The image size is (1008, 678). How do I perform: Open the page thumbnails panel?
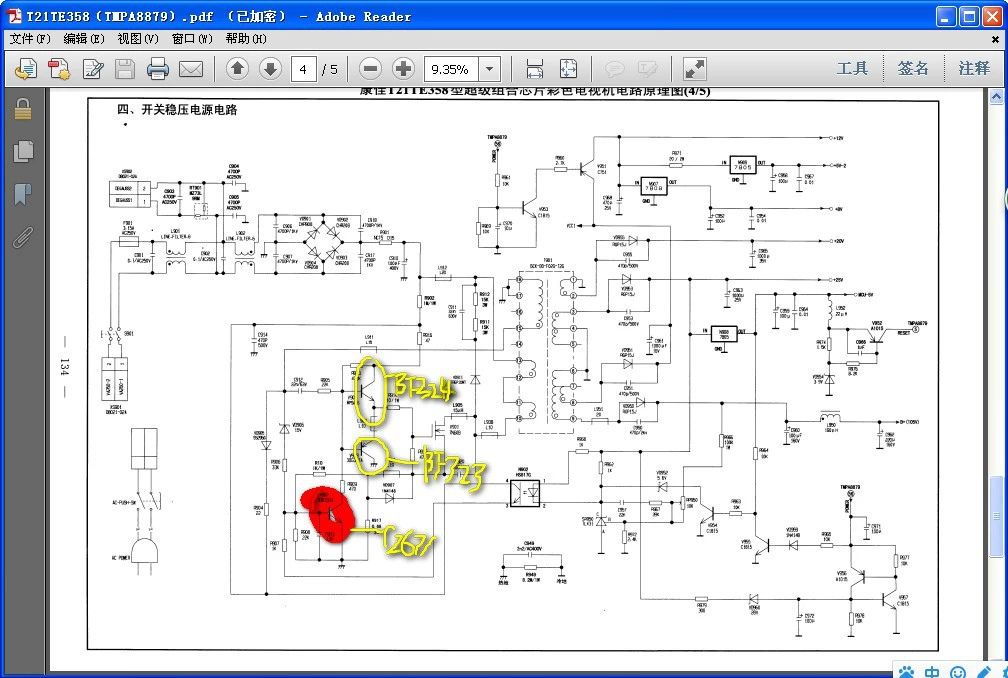(22, 152)
